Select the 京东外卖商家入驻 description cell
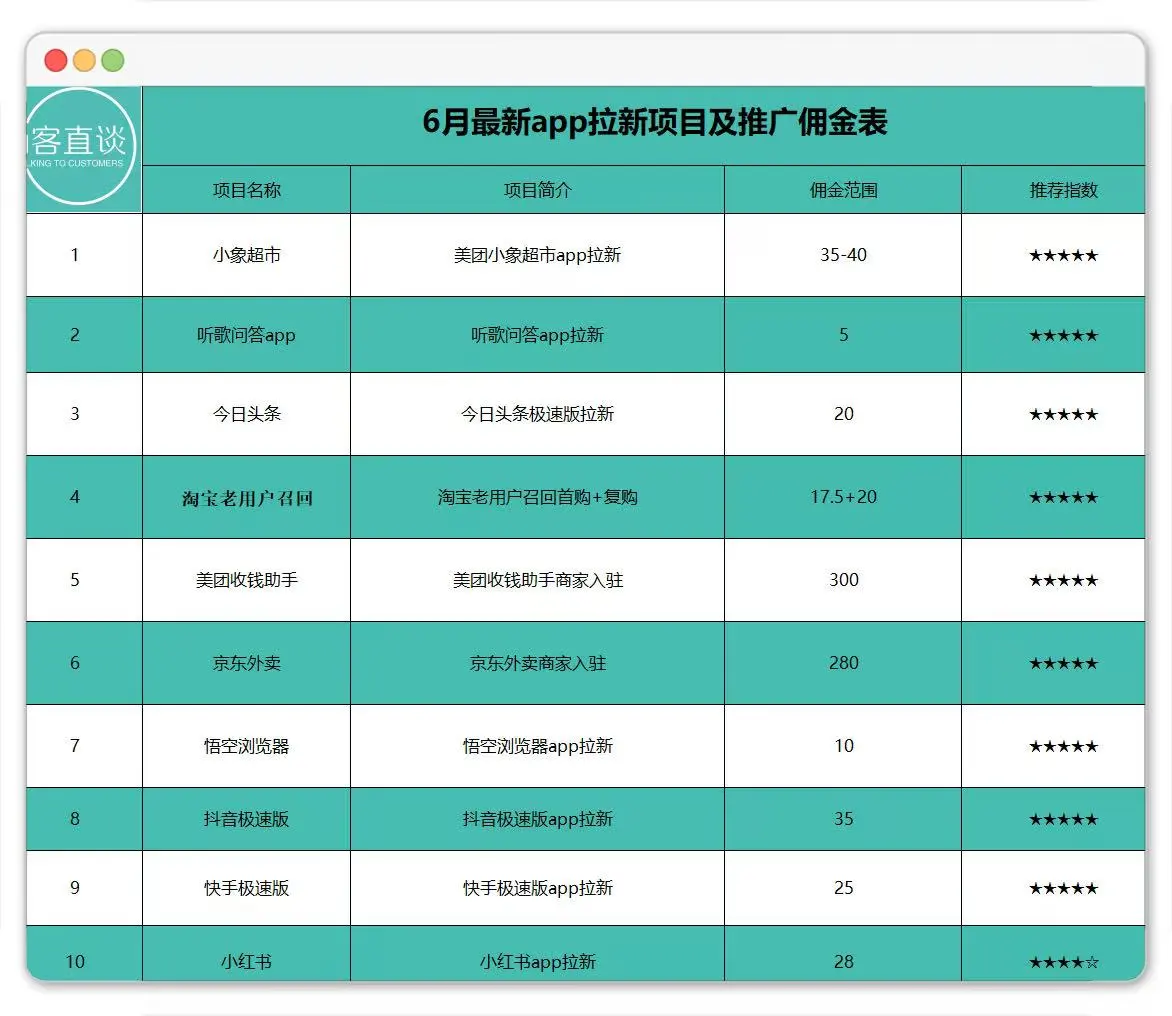This screenshot has height=1016, width=1172. point(537,663)
